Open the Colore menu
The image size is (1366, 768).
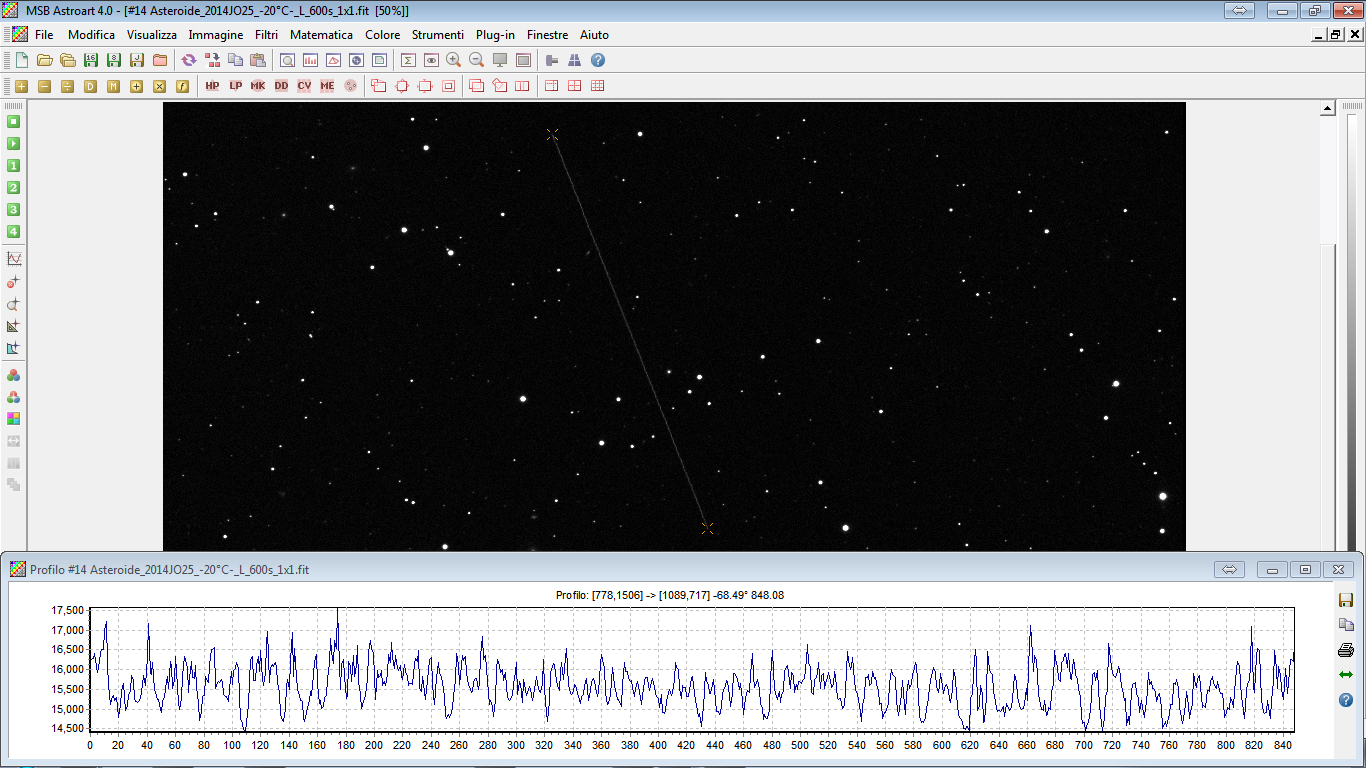tap(383, 35)
